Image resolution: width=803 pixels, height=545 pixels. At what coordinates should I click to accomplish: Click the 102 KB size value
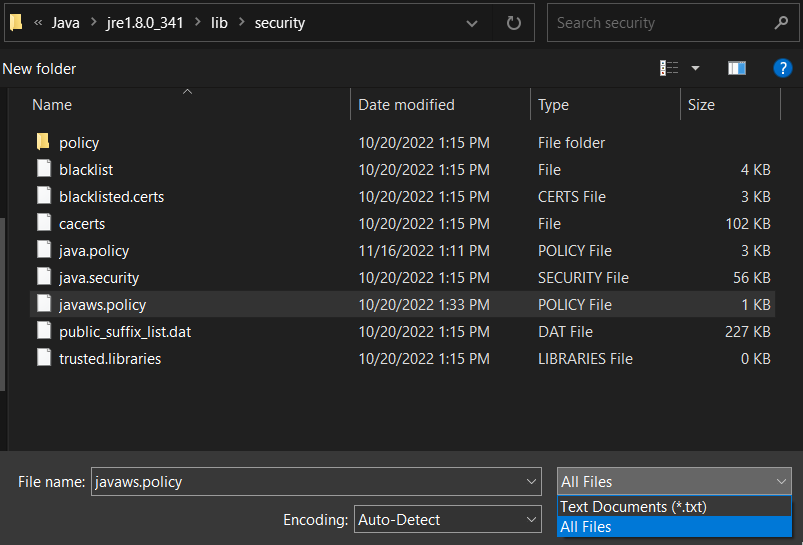(748, 224)
